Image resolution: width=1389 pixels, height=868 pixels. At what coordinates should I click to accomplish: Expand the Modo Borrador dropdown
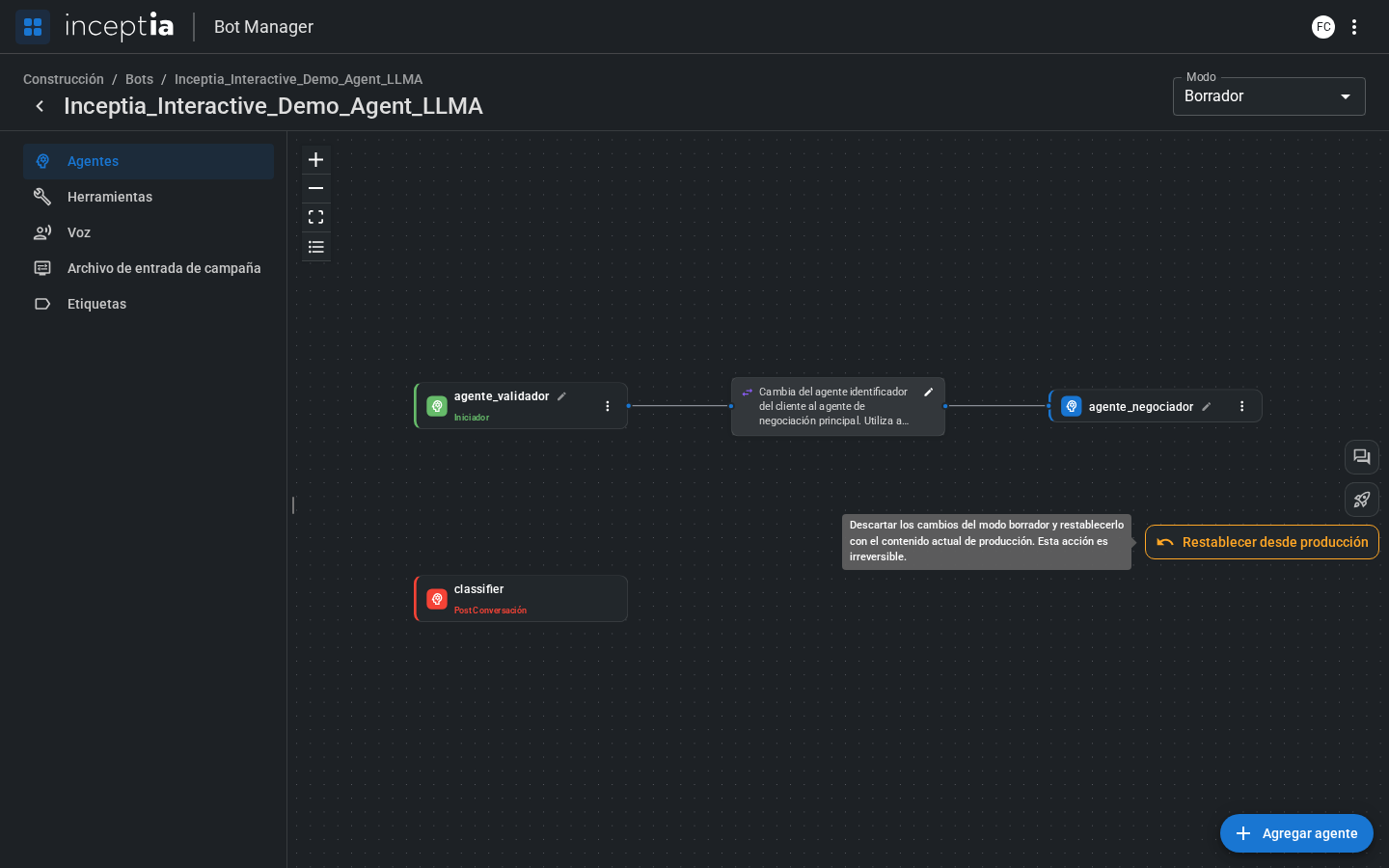(x=1269, y=96)
